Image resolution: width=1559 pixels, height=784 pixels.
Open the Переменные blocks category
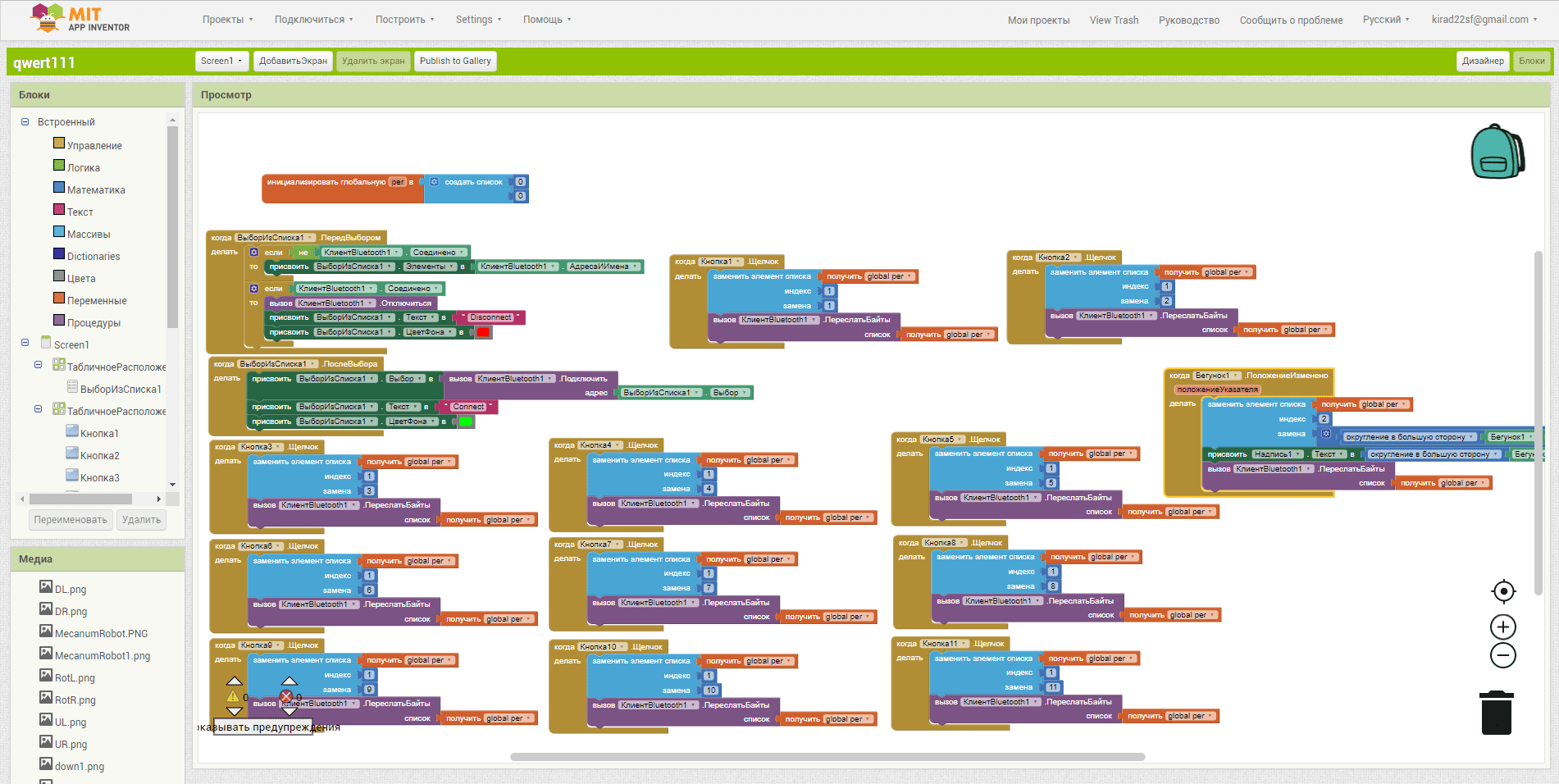(97, 300)
